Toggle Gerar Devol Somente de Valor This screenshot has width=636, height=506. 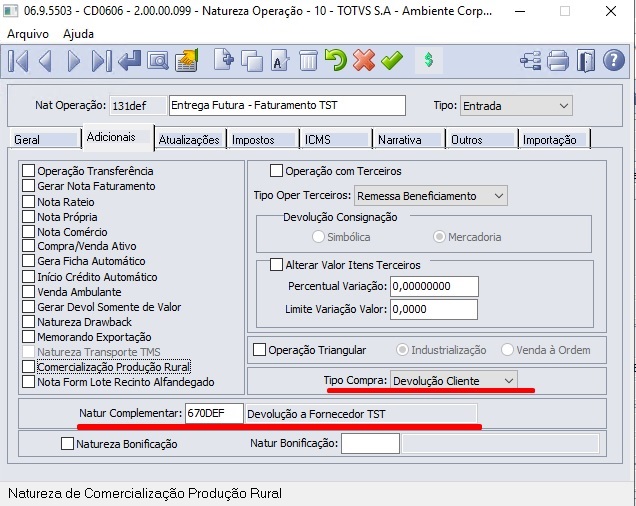tap(28, 306)
